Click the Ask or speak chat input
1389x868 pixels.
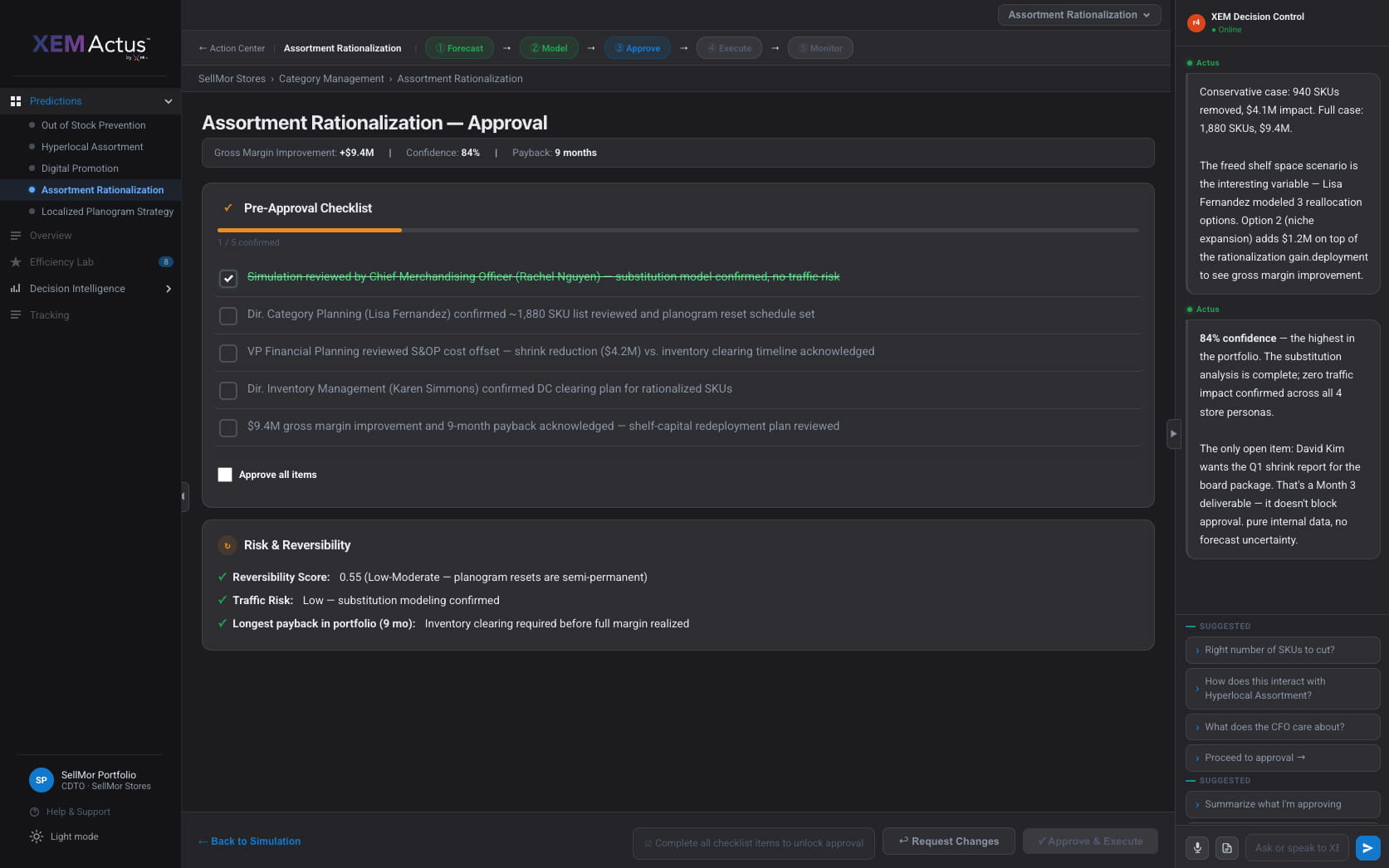1297,847
